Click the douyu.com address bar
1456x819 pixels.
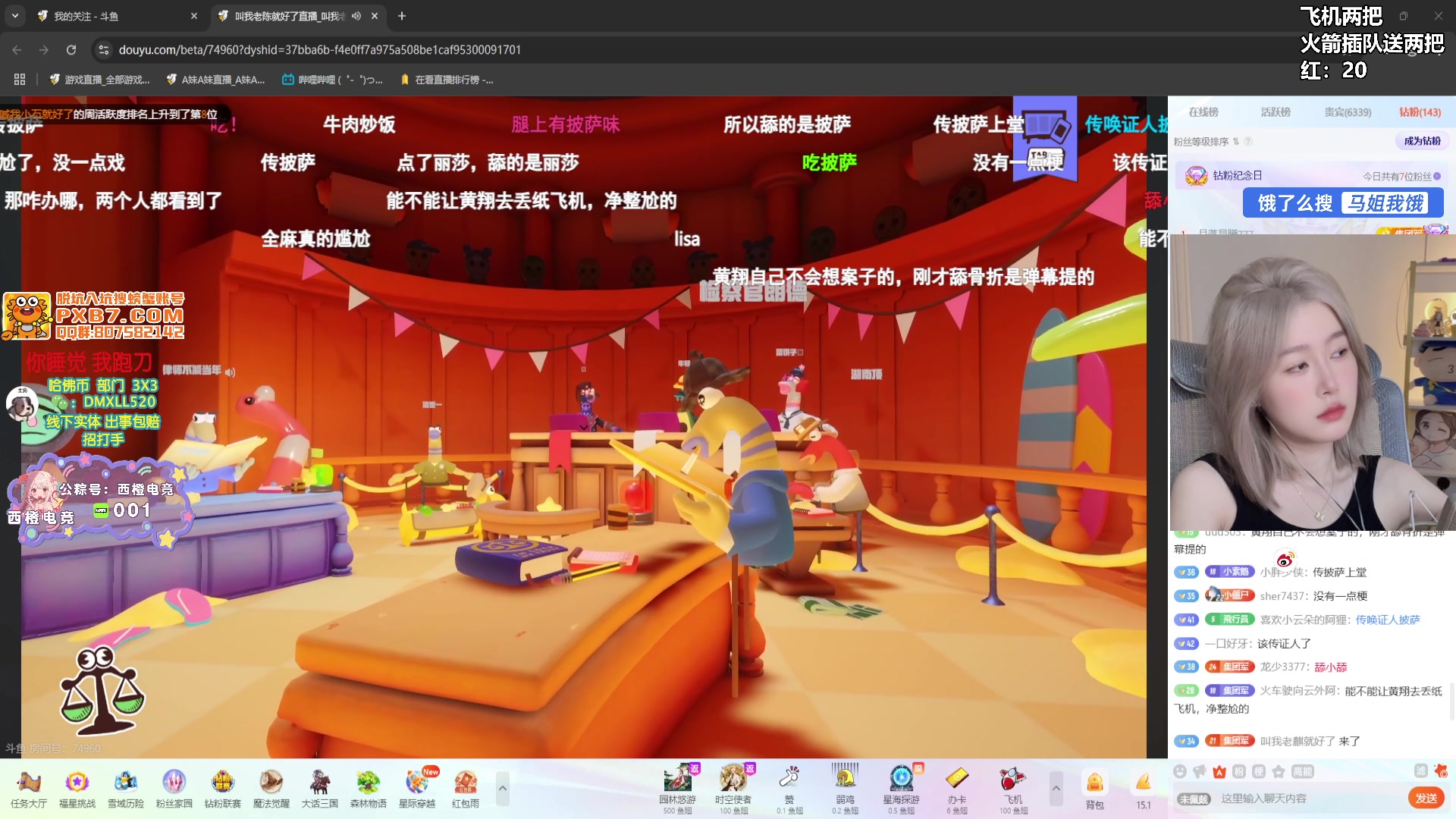(320, 50)
